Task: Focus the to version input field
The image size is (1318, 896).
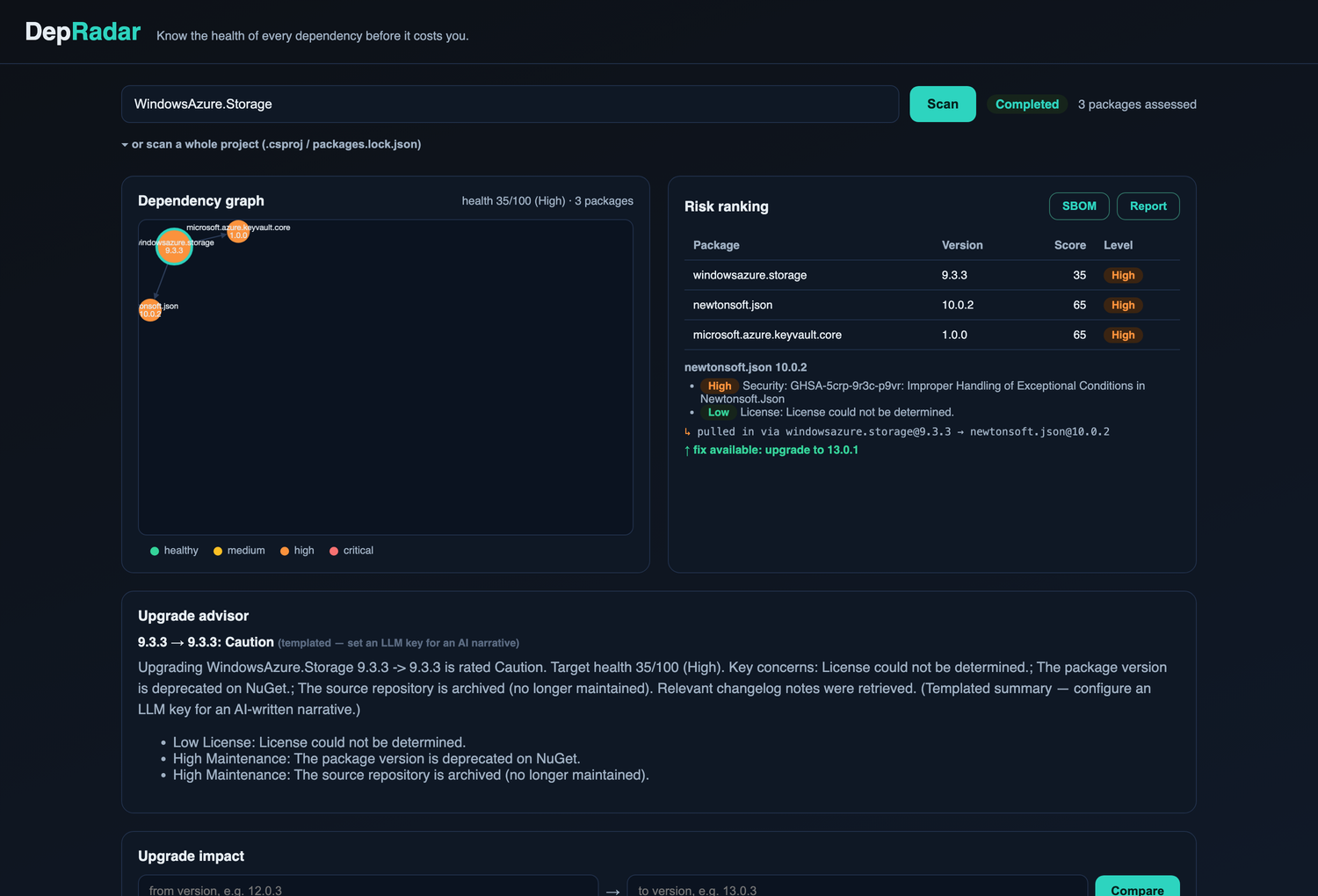Action: [858, 885]
